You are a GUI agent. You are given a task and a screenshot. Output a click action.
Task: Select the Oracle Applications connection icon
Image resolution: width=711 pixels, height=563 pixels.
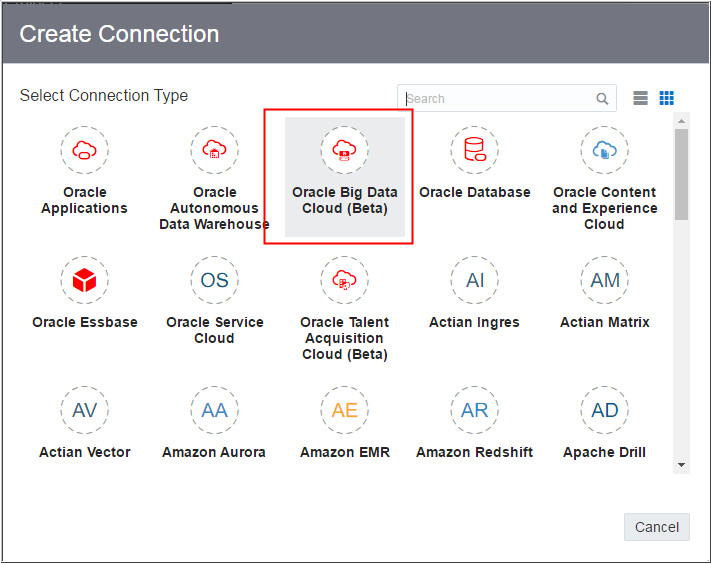85,151
